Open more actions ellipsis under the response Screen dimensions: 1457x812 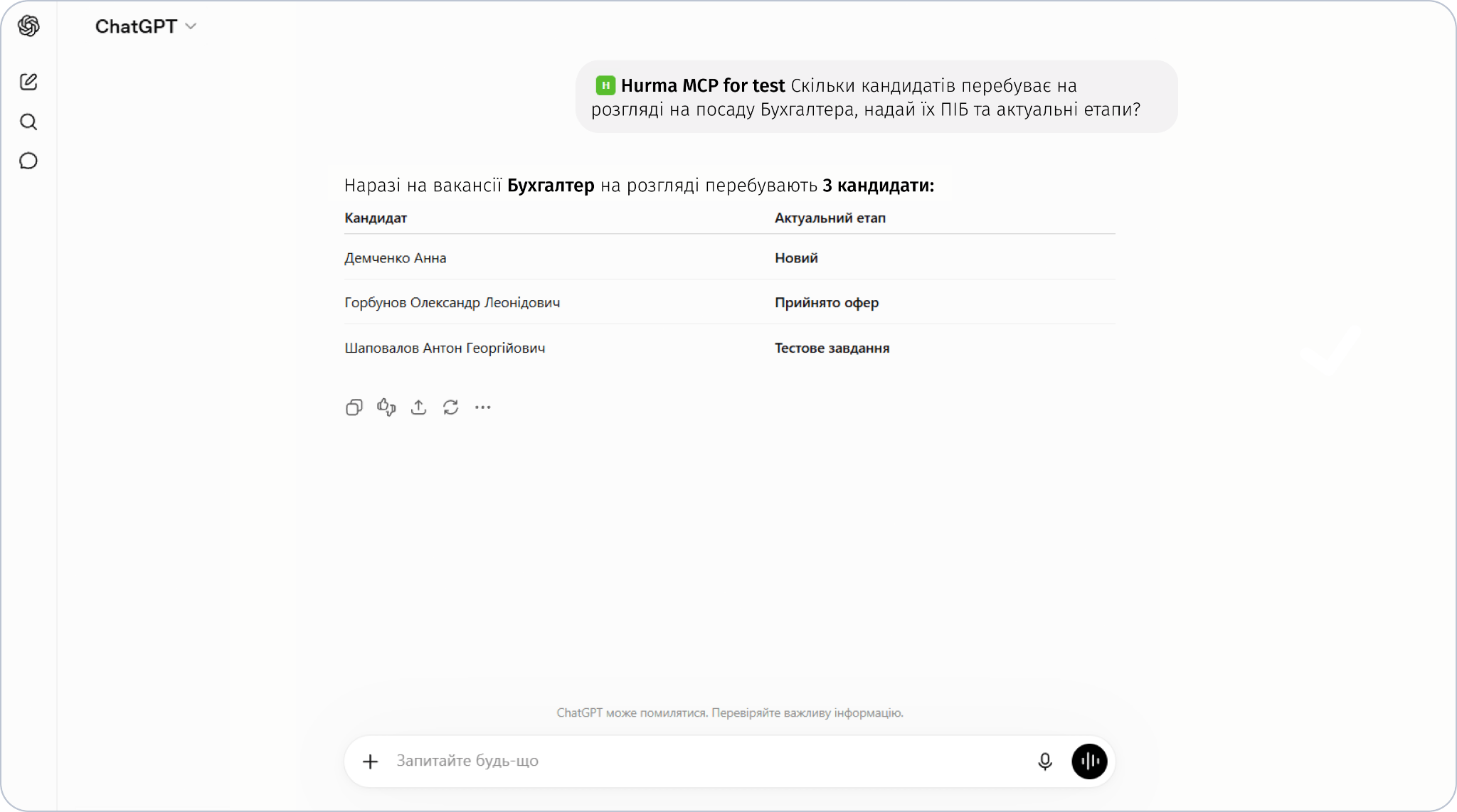483,407
